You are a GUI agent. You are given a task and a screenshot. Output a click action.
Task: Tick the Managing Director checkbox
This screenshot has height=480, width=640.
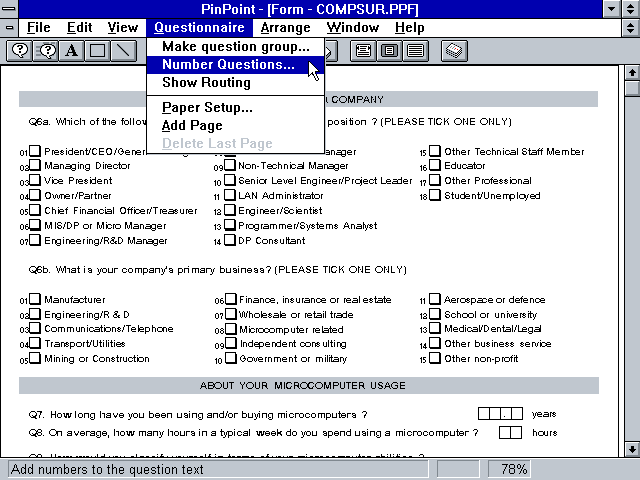35,165
